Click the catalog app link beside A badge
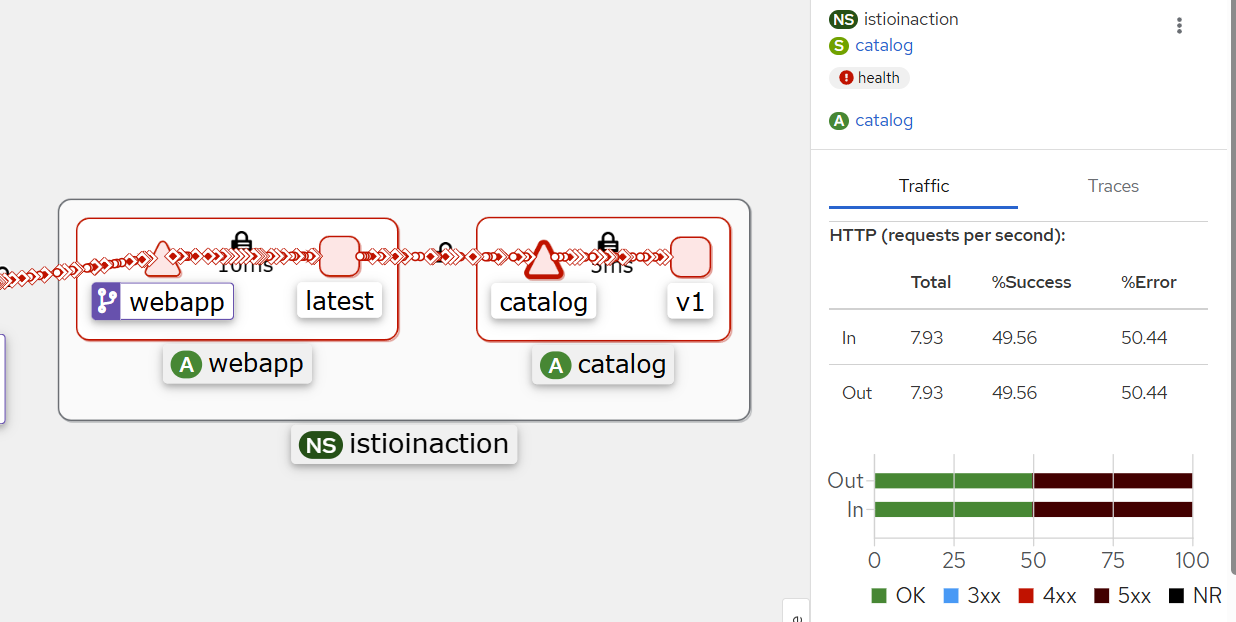The width and height of the screenshot is (1236, 622). (884, 120)
